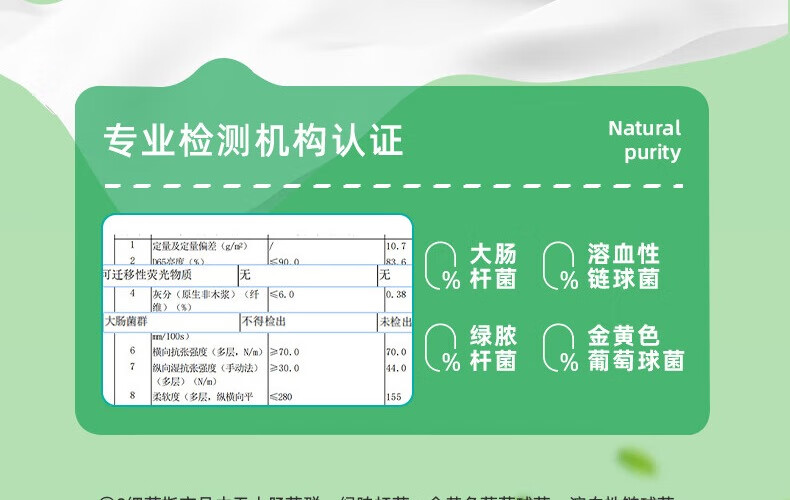790x500 pixels.
Task: Click the 大肠菌群 highlighted row label
Action: pos(125,322)
